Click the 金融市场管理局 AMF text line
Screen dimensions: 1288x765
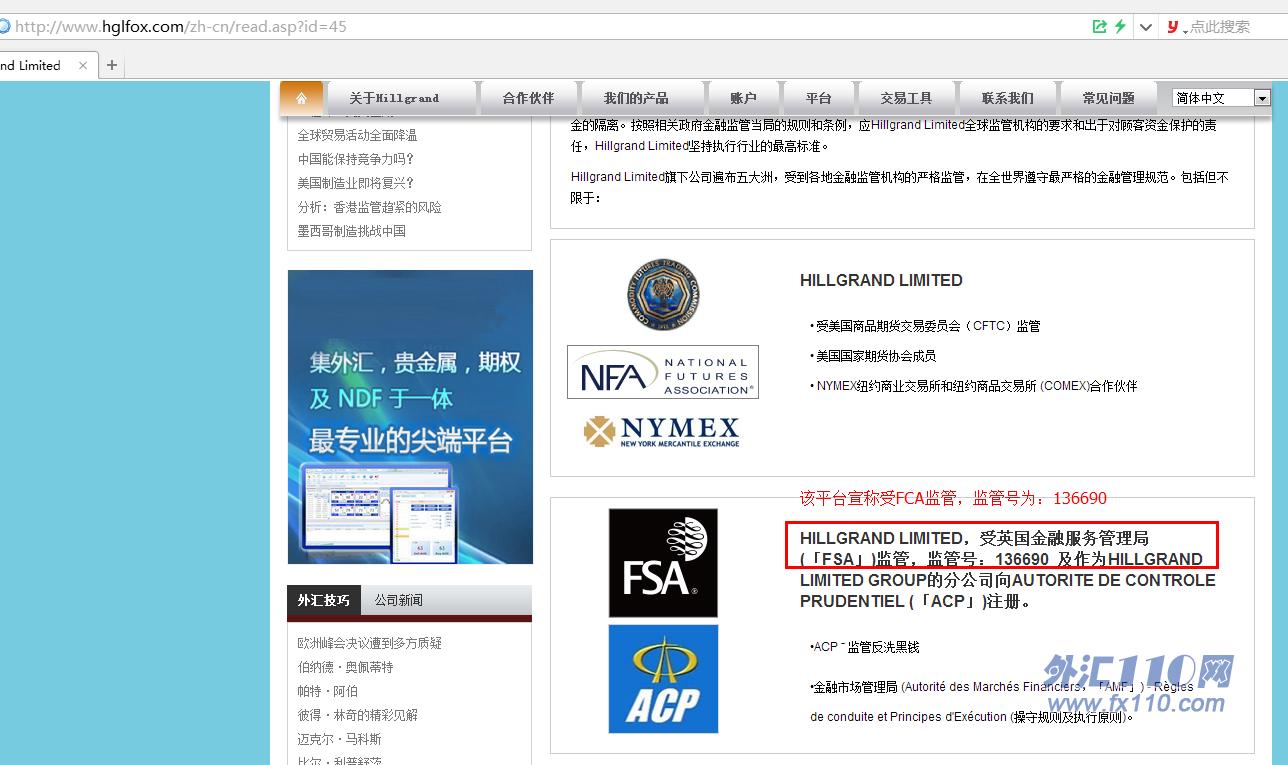point(1002,687)
